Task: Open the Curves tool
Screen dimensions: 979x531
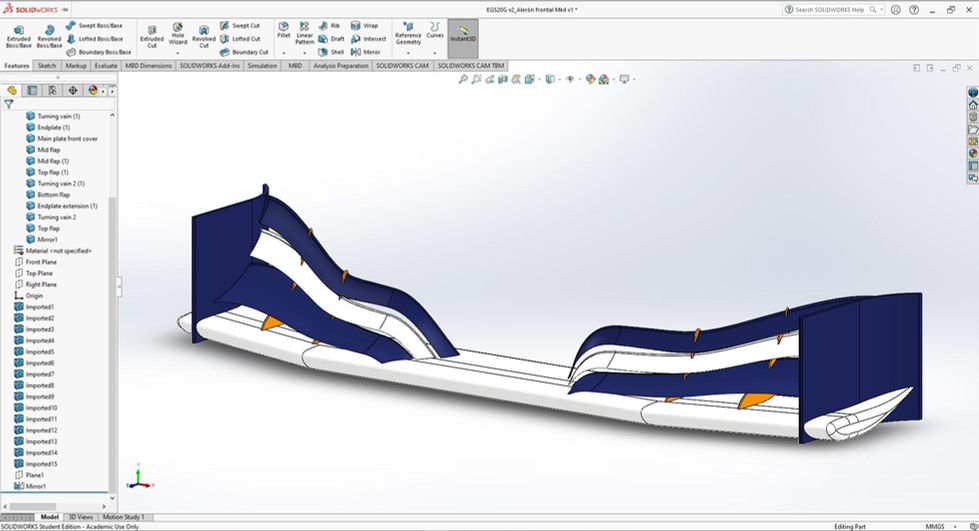Action: click(435, 31)
